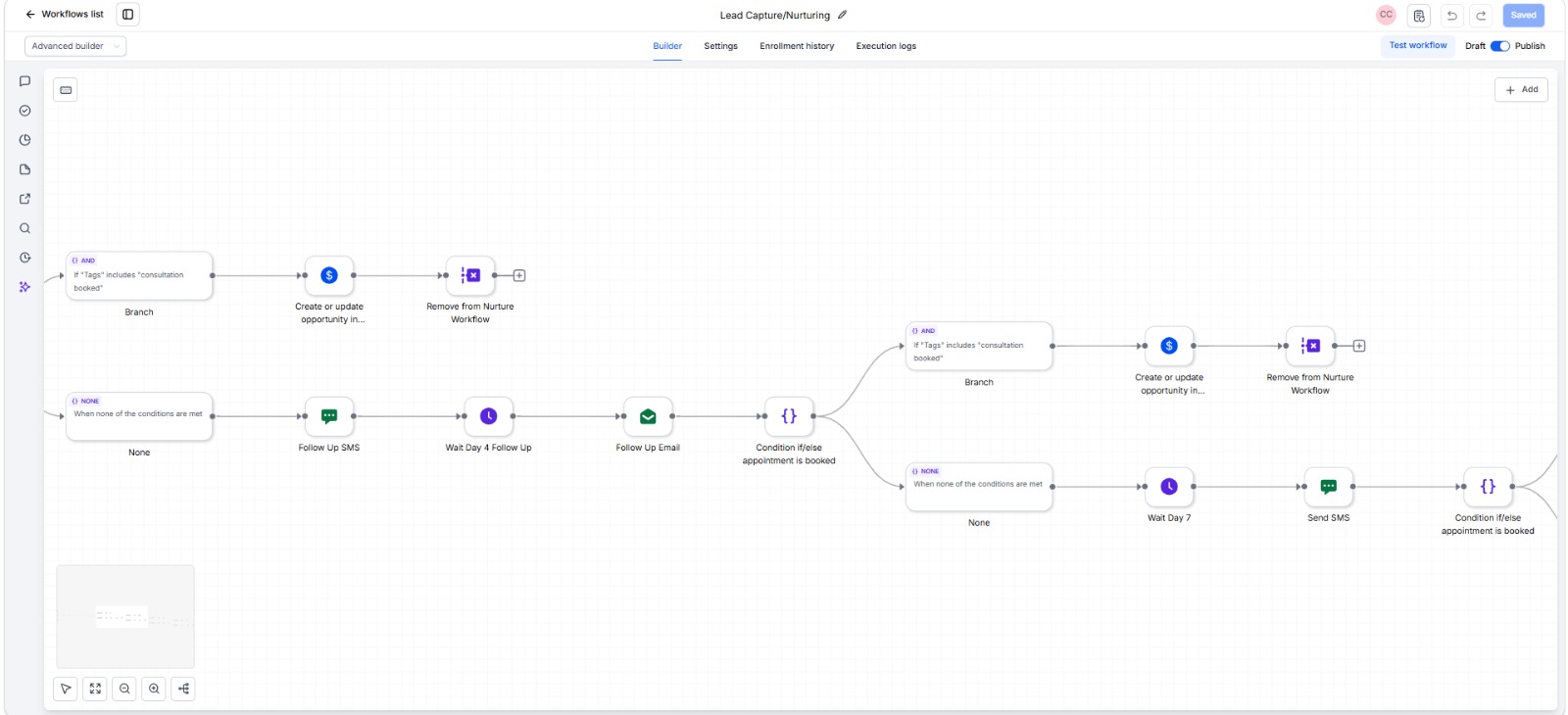The height and width of the screenshot is (715, 1568).
Task: Open Remove from Nurture Workflow node above Send SMS
Action: [1310, 346]
